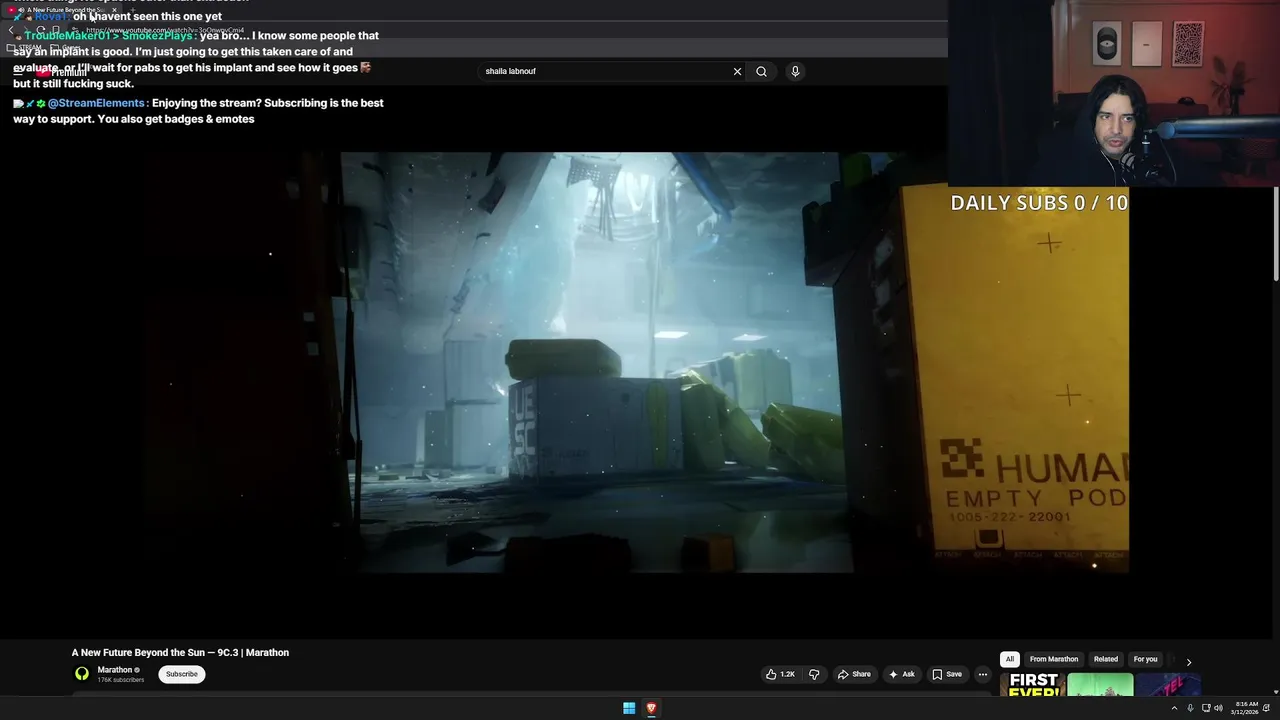
Task: Expand hidden system tray icons chevron
Action: tap(1174, 708)
